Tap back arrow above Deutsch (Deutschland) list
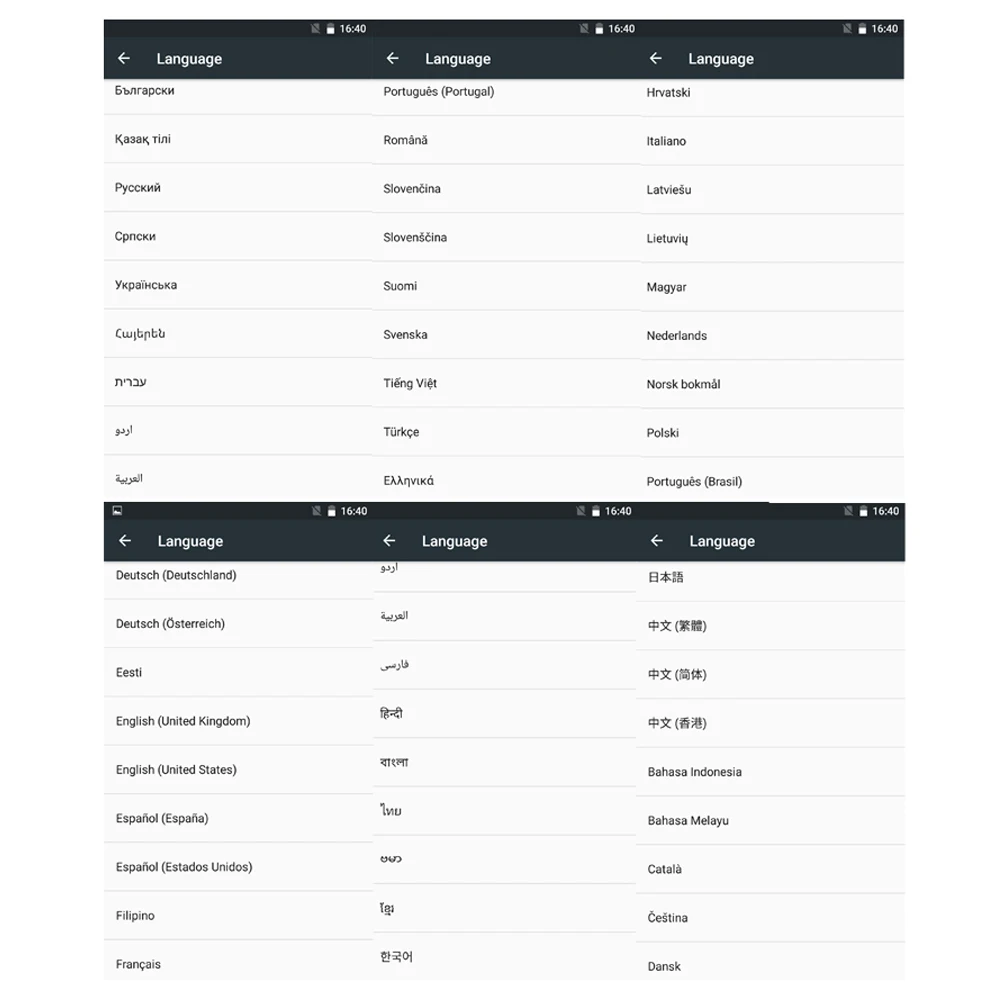Viewport: 1000px width, 1000px height. [125, 541]
